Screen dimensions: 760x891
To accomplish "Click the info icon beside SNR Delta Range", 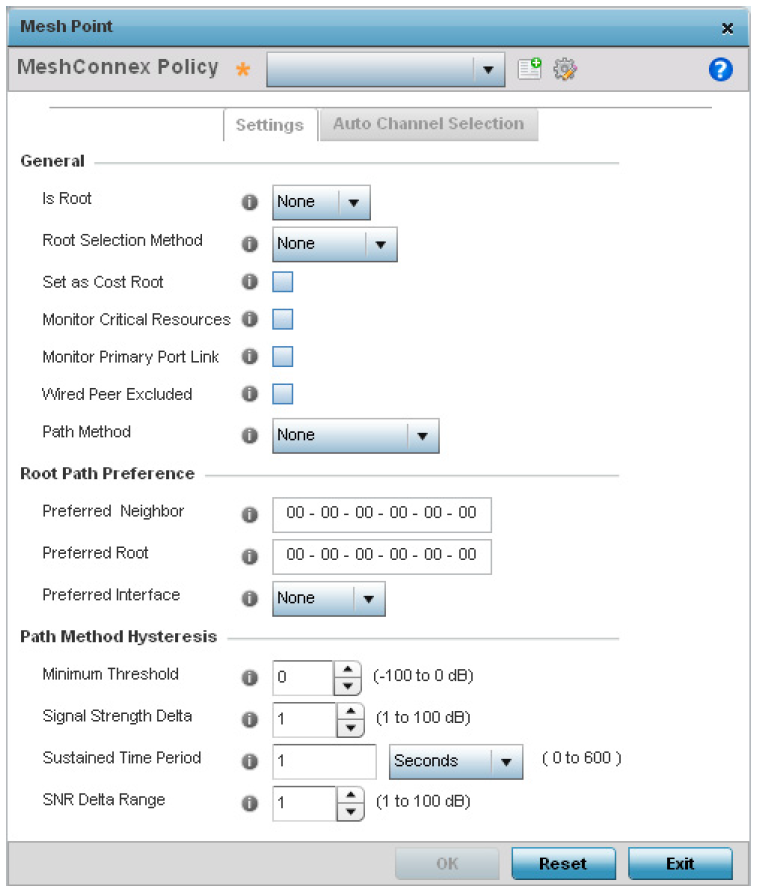I will point(250,803).
